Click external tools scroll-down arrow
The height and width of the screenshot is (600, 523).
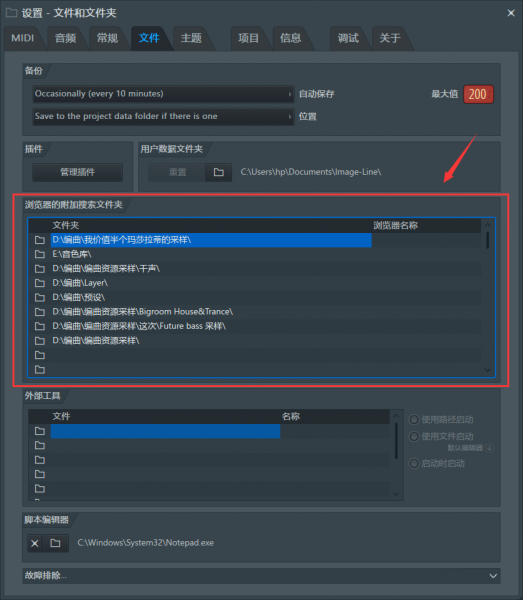(x=396, y=494)
